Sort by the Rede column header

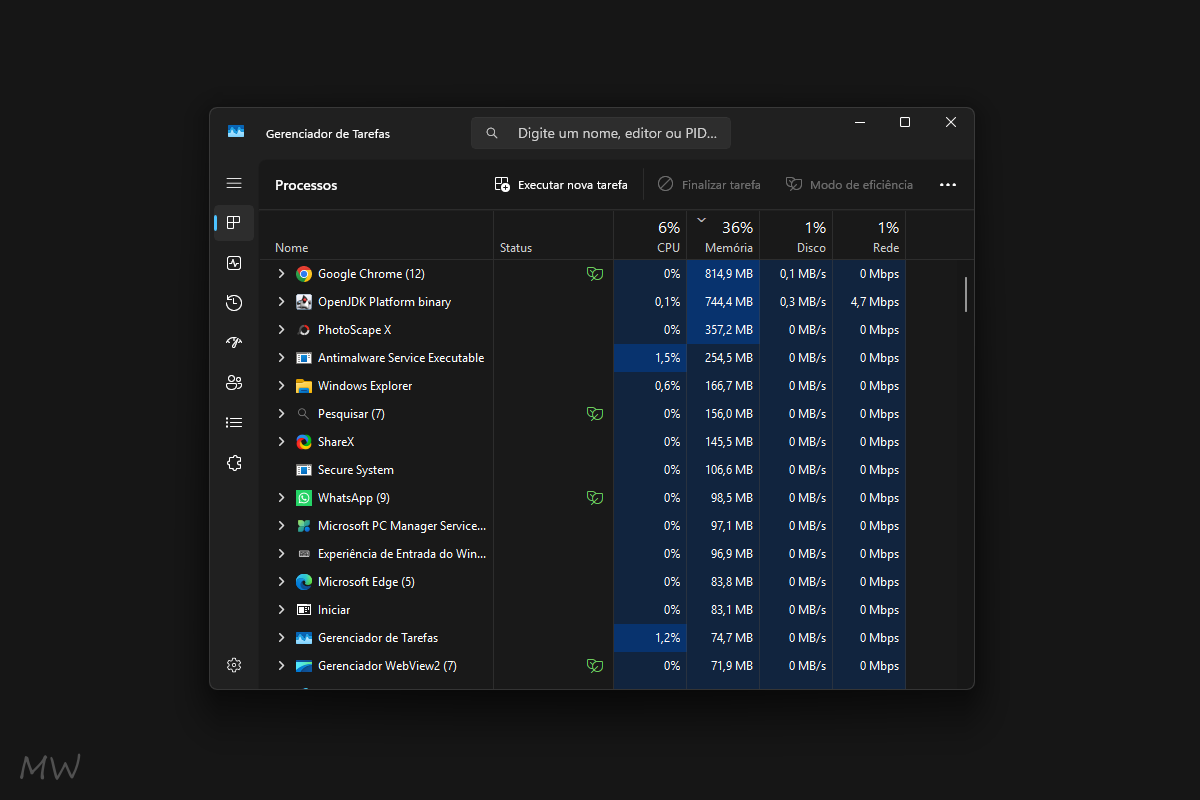tap(869, 236)
